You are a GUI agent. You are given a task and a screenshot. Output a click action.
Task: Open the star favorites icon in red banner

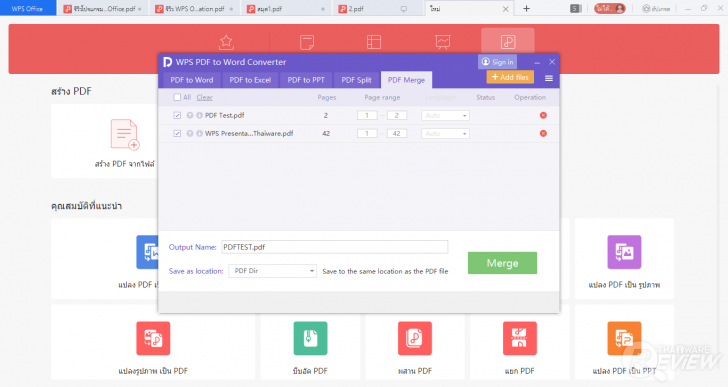[x=226, y=42]
